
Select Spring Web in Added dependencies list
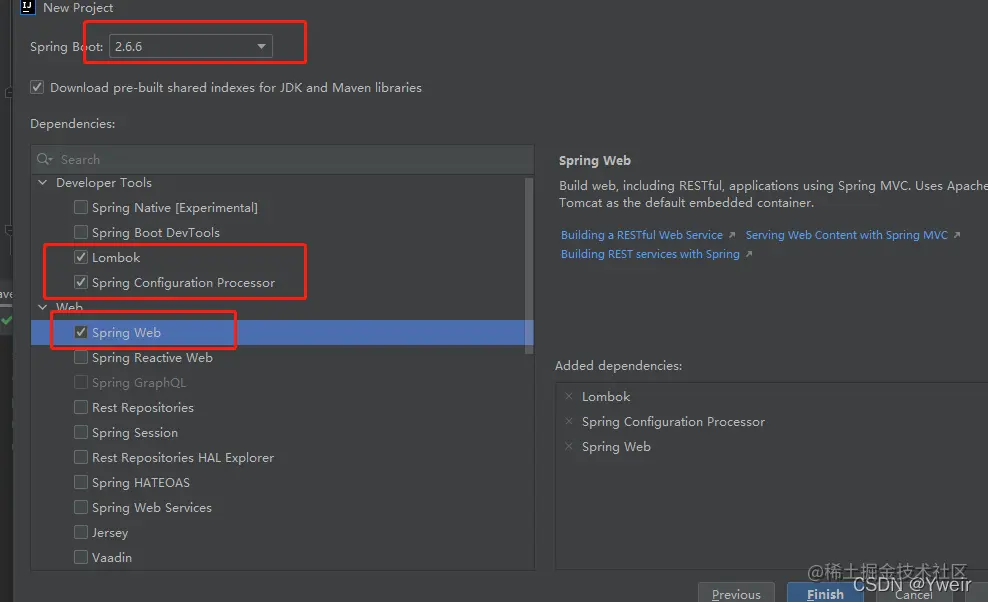[x=616, y=446]
